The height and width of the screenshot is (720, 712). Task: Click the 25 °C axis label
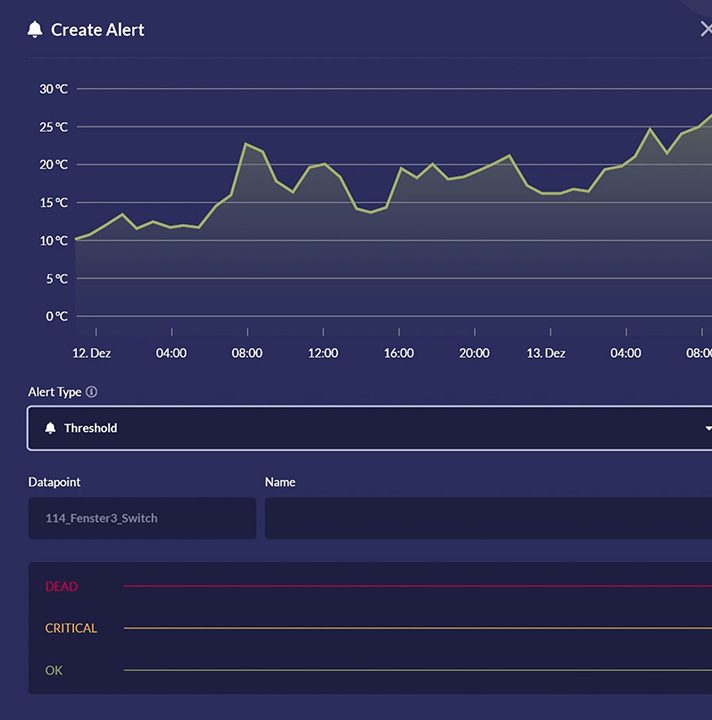tap(54, 127)
